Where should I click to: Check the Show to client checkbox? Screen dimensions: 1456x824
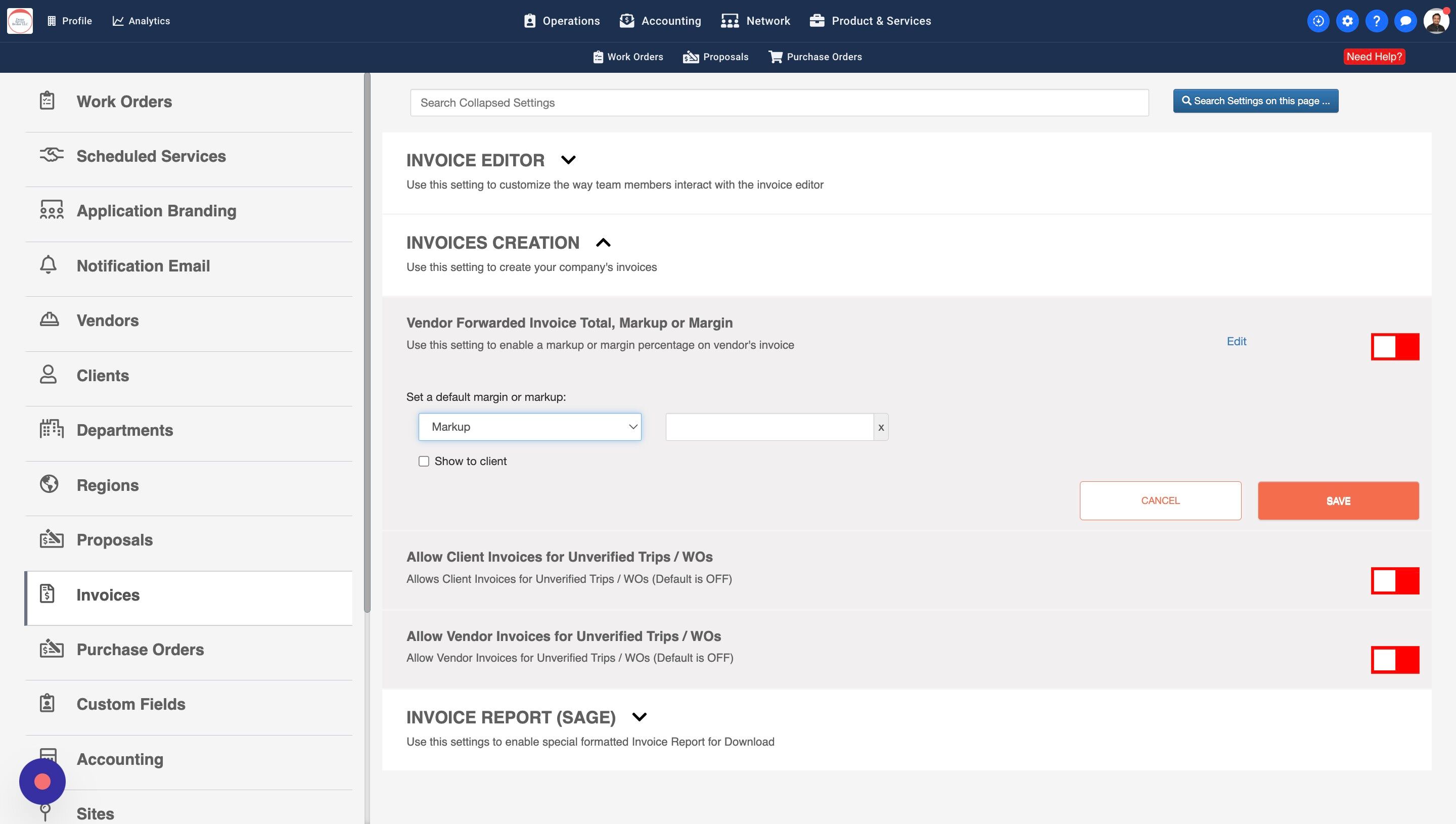(x=424, y=461)
